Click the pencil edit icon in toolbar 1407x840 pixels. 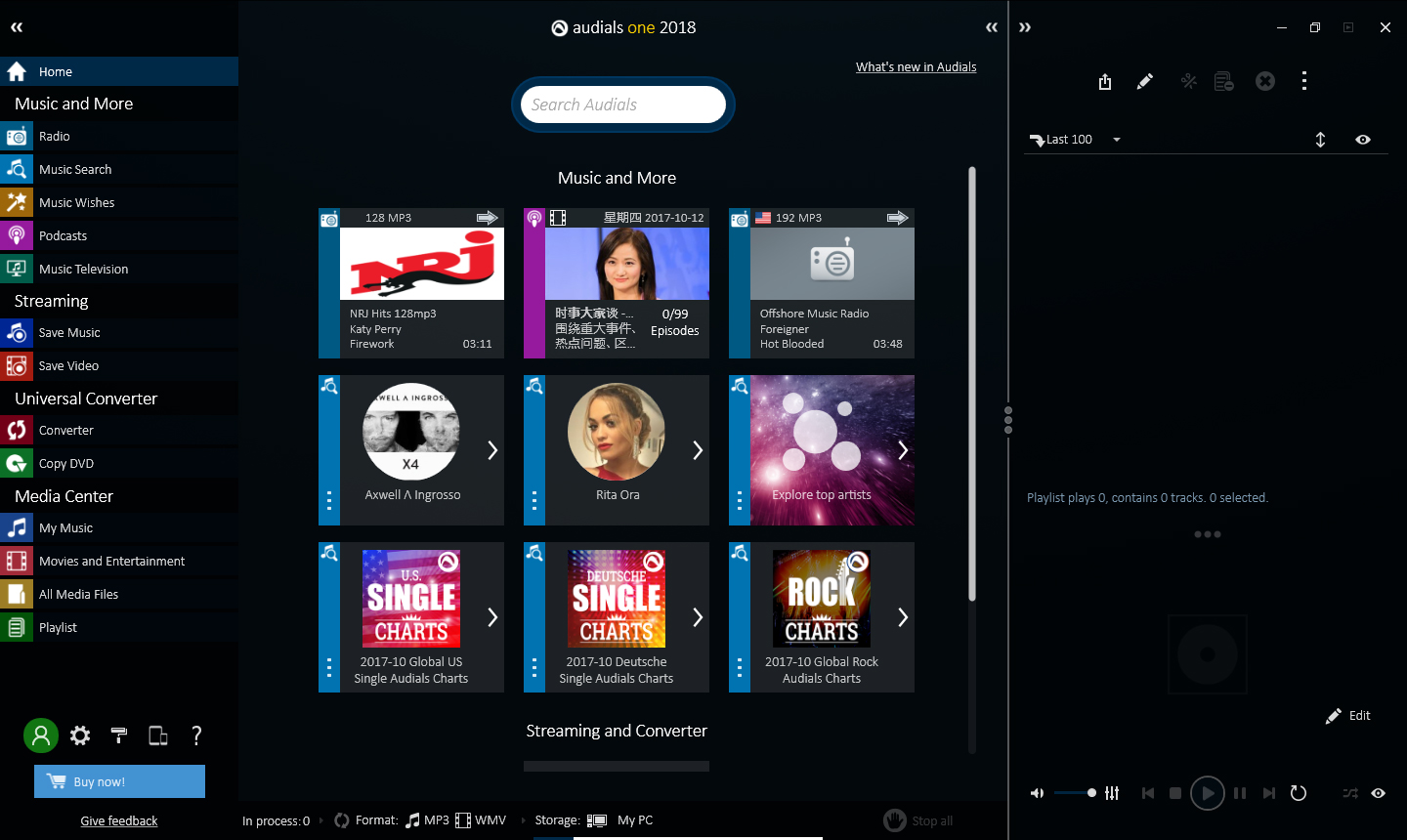(1145, 82)
